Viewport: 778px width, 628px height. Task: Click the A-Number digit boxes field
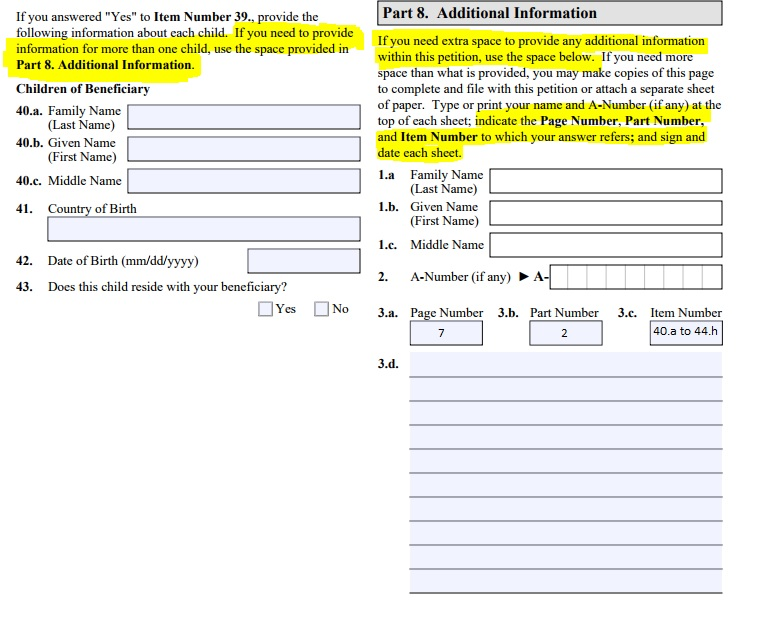[x=635, y=277]
